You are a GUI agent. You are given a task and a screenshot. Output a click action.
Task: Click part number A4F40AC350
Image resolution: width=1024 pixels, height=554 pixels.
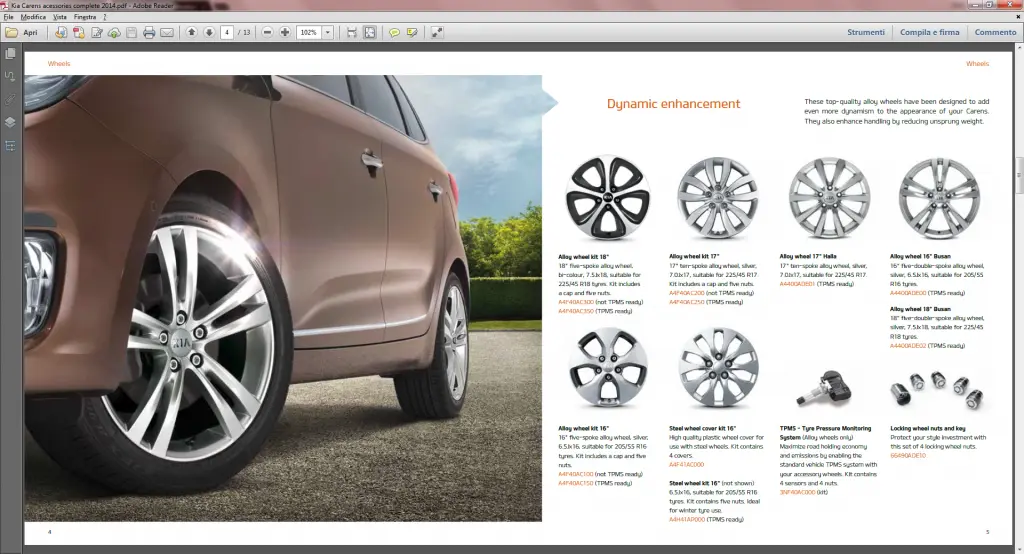576,312
